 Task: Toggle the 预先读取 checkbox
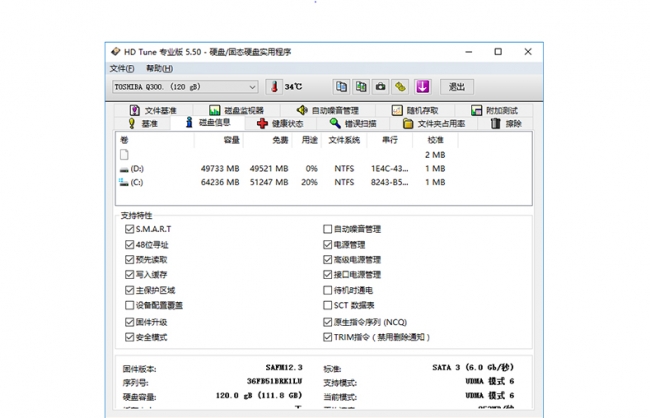pyautogui.click(x=129, y=260)
